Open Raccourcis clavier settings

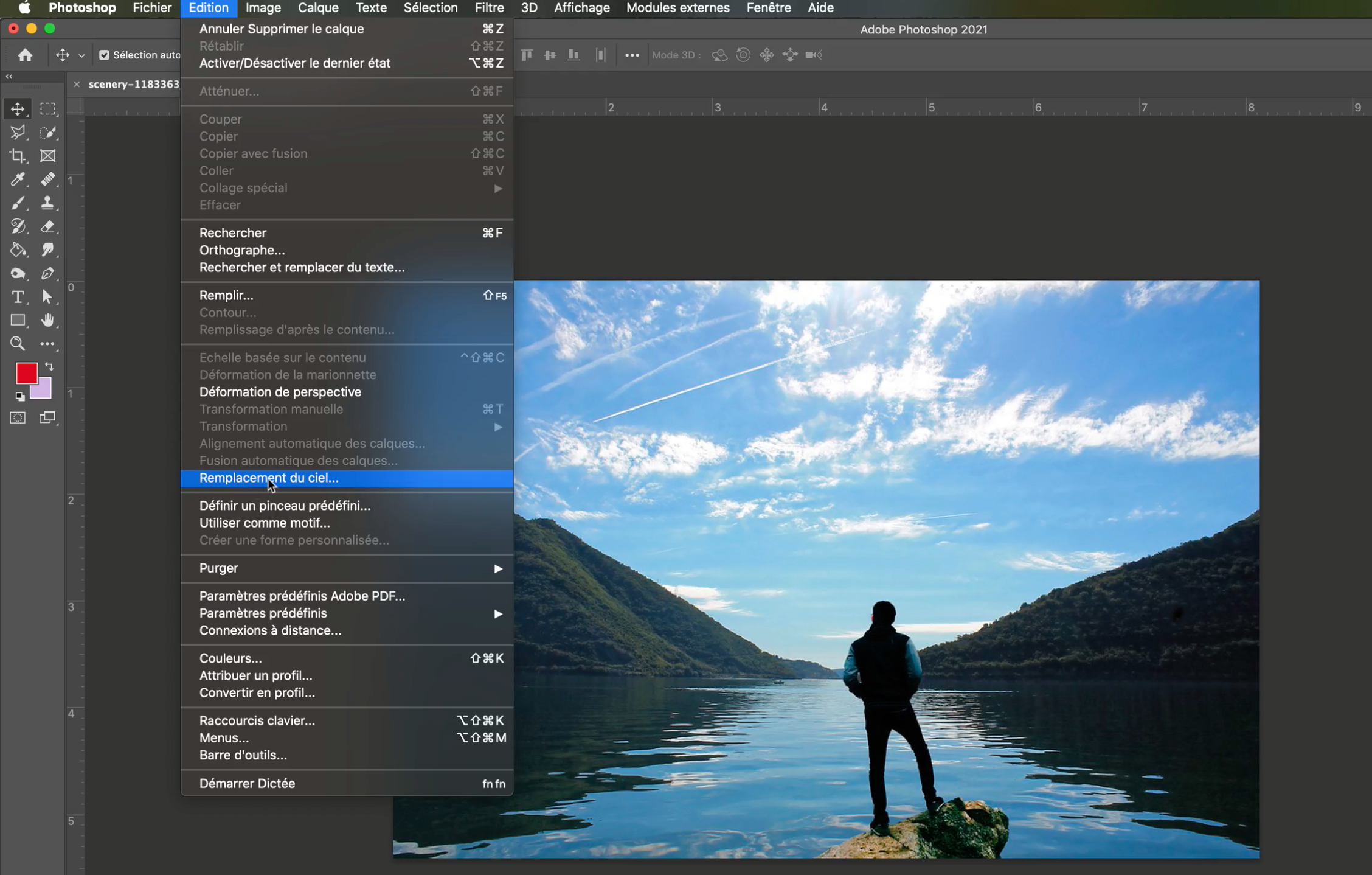point(257,720)
